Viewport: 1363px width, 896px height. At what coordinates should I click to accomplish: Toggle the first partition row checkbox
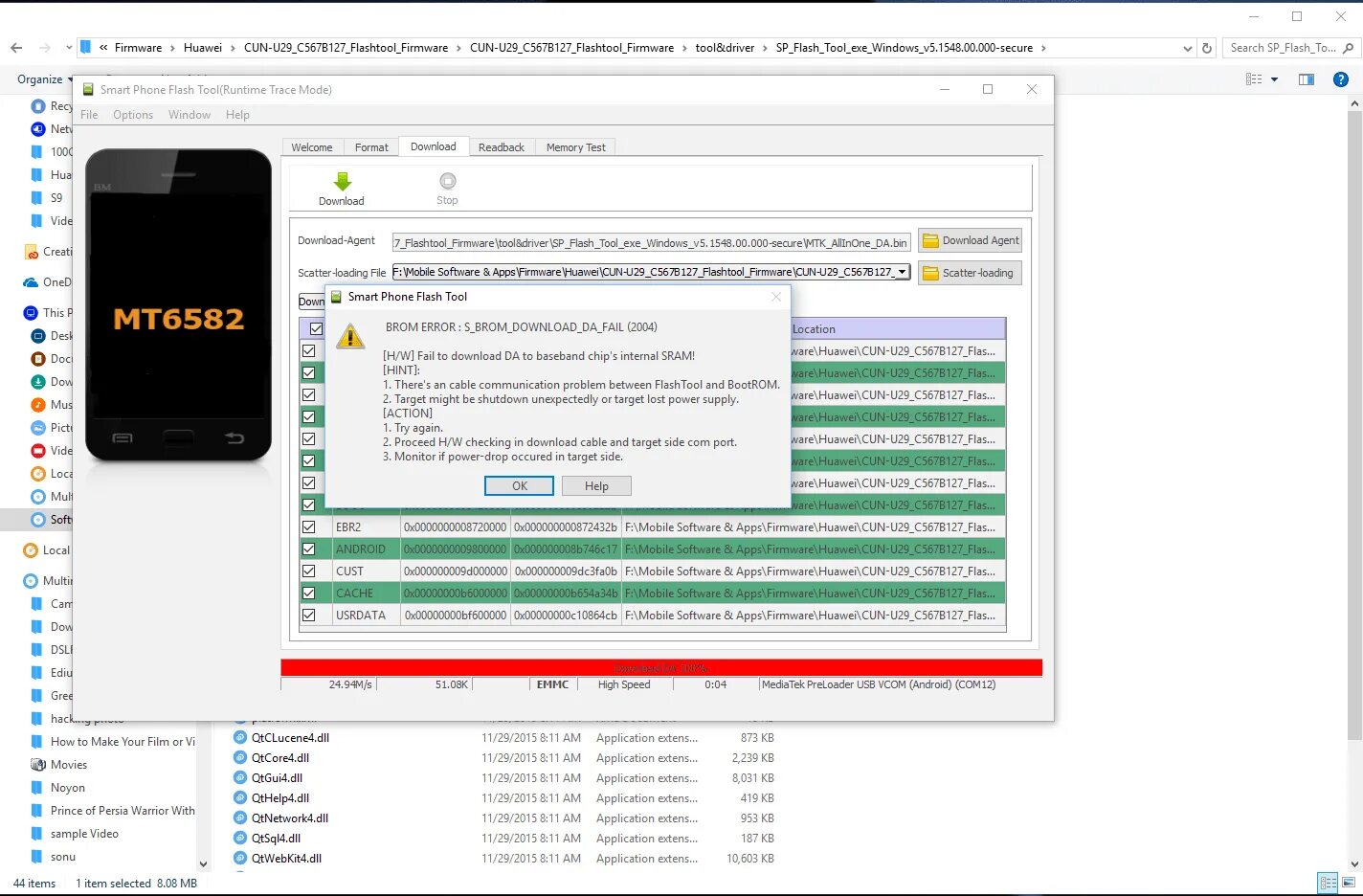pyautogui.click(x=309, y=350)
